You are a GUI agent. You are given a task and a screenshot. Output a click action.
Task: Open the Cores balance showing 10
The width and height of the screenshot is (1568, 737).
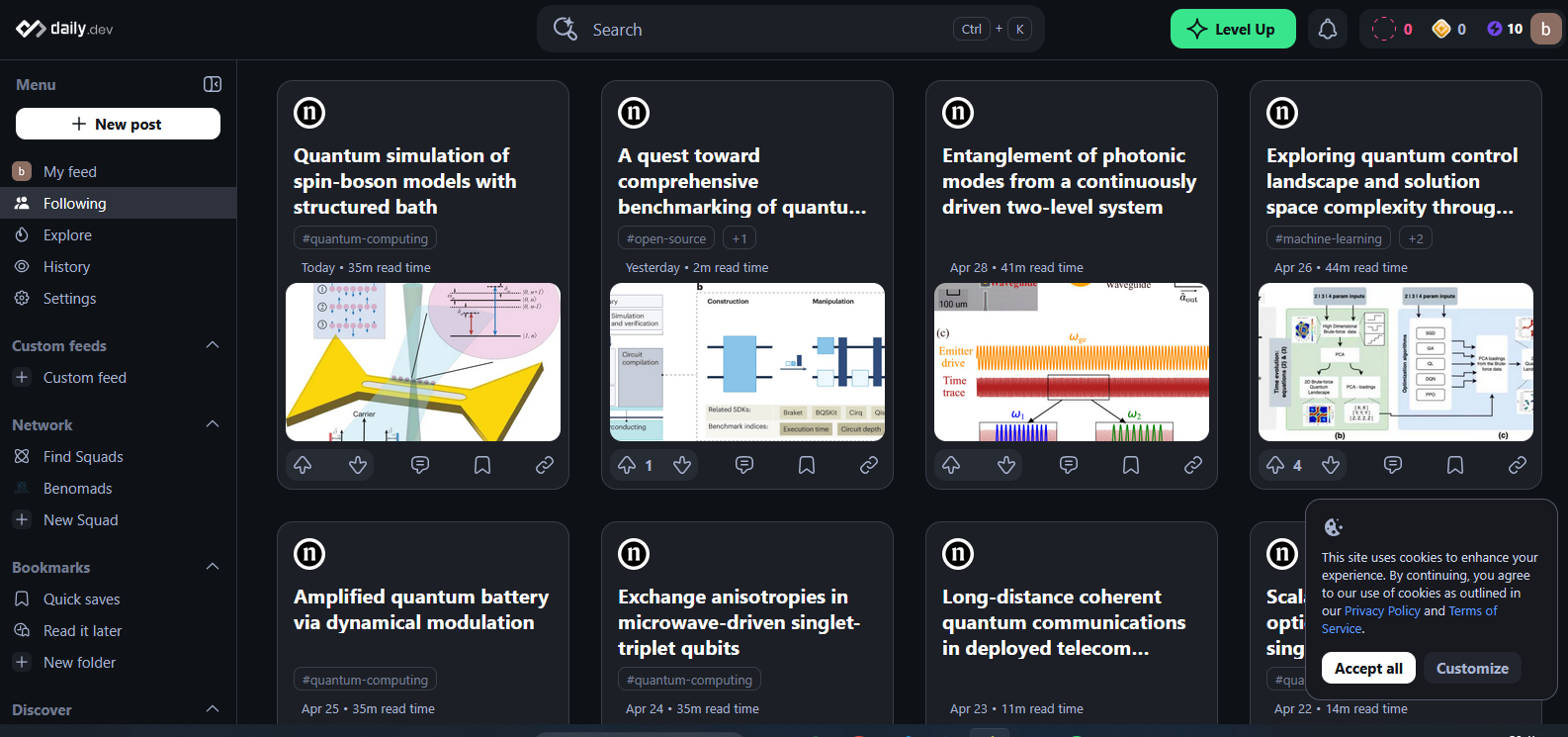point(1505,29)
